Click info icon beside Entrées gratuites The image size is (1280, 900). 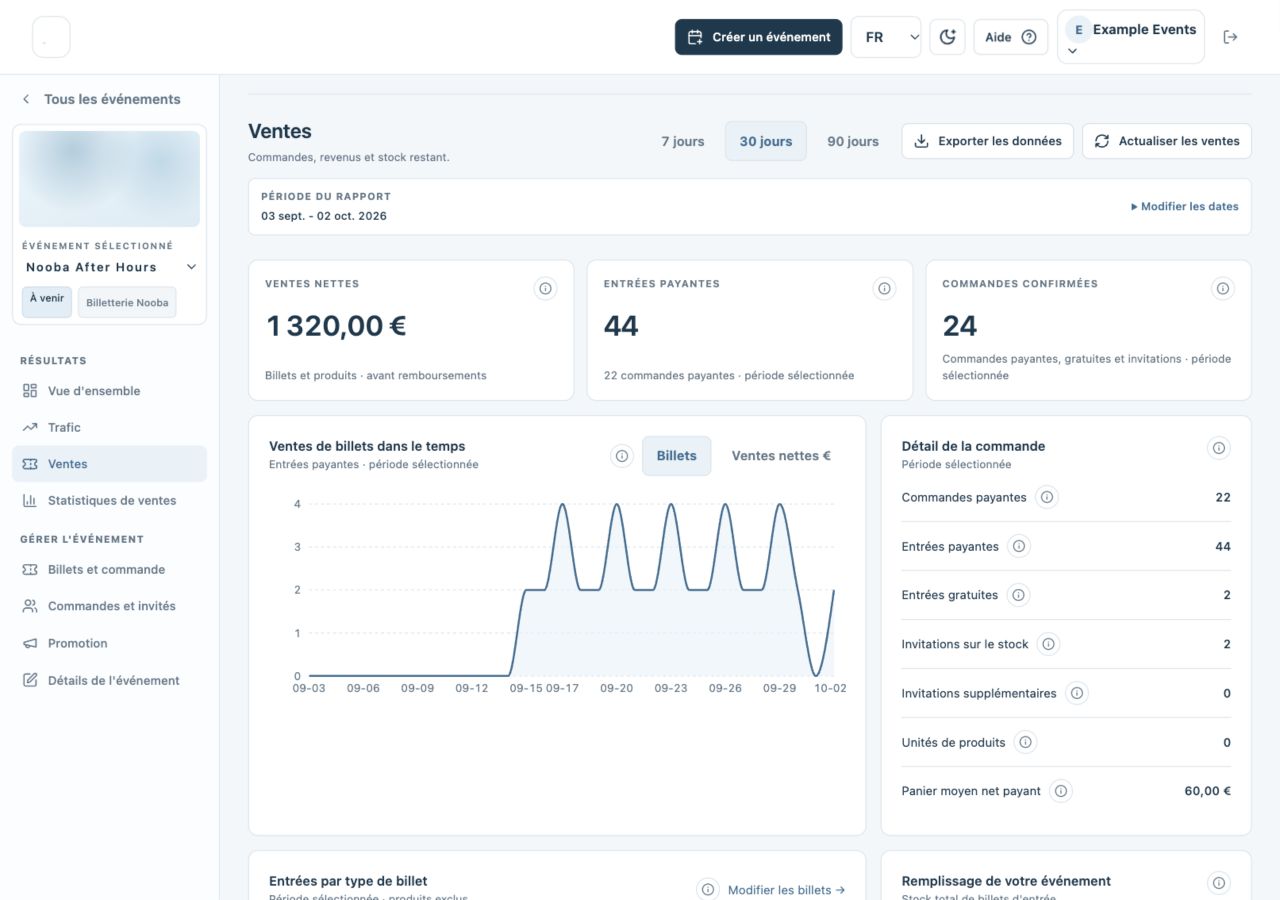(1018, 595)
